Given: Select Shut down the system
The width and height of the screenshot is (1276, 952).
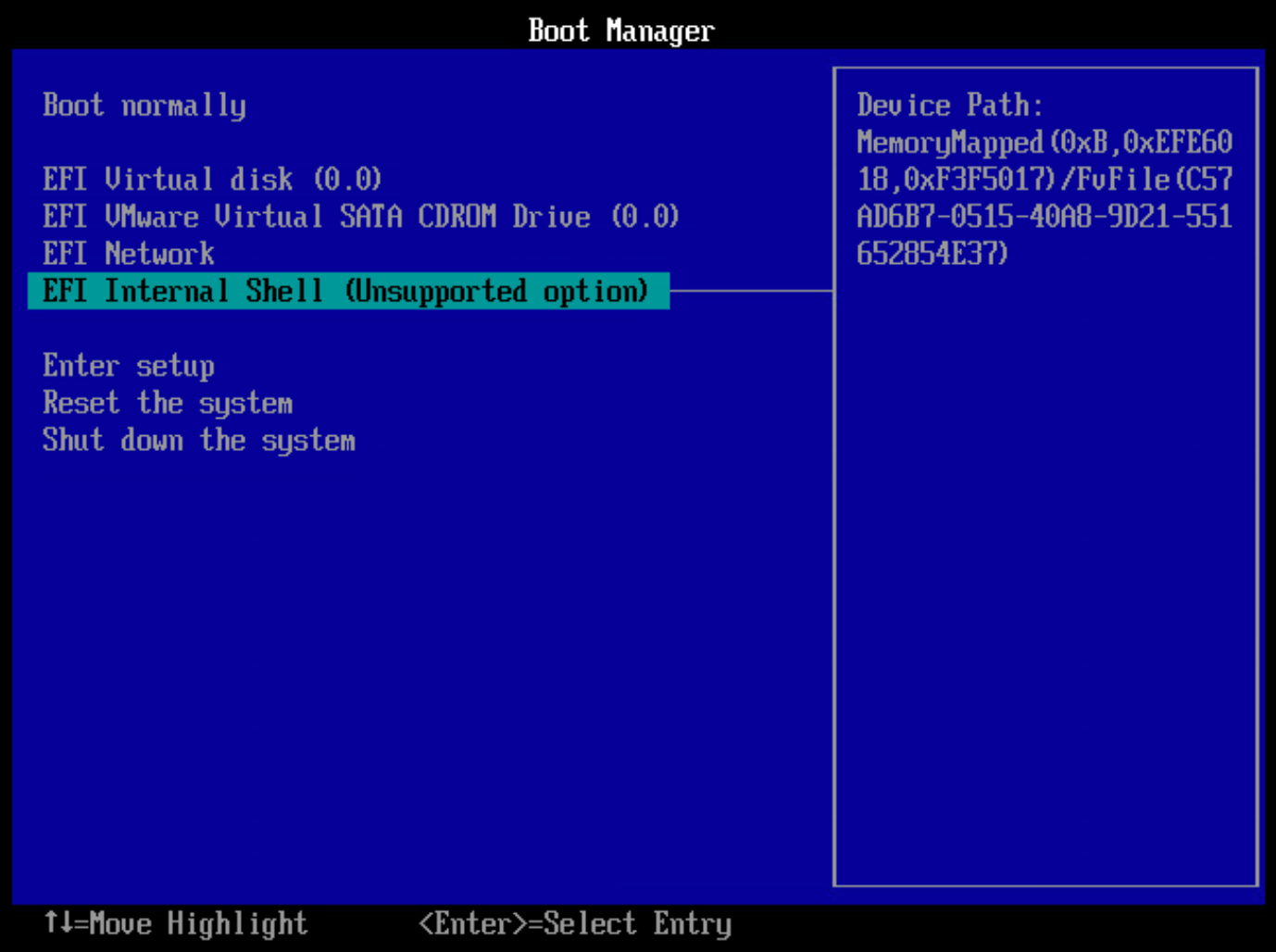Looking at the screenshot, I should click(199, 441).
